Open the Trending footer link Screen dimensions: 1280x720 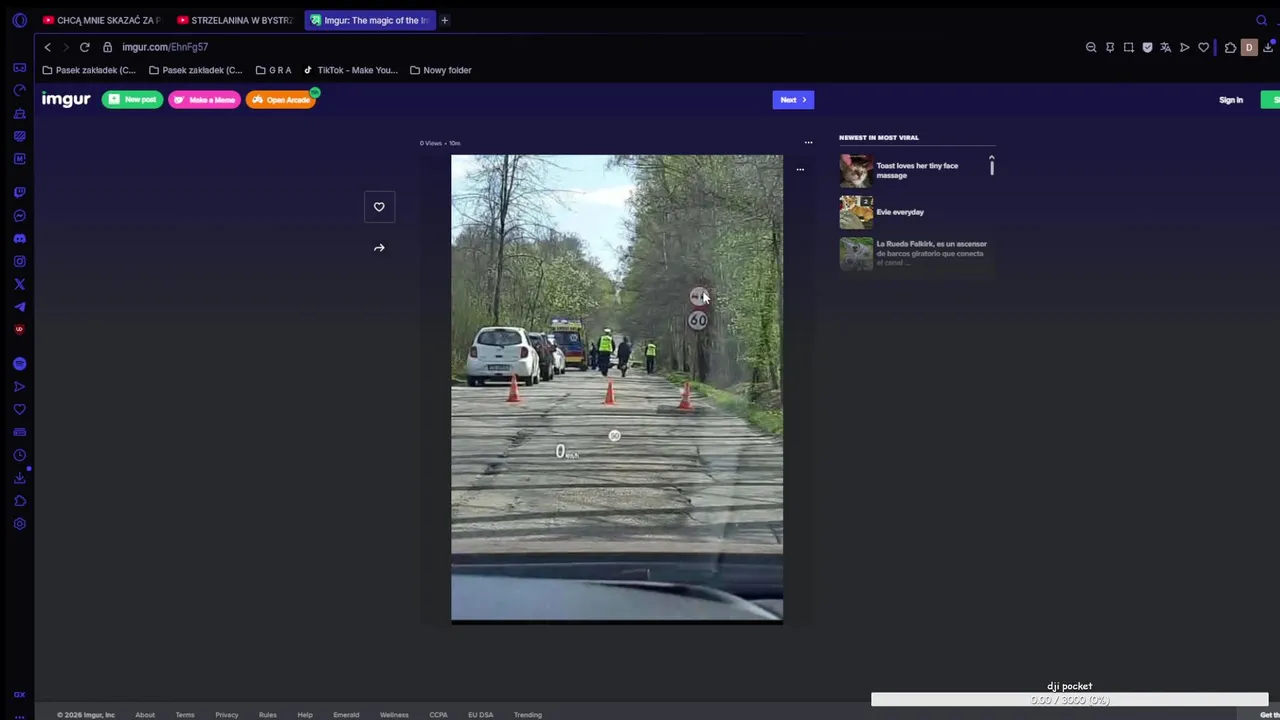pos(528,715)
